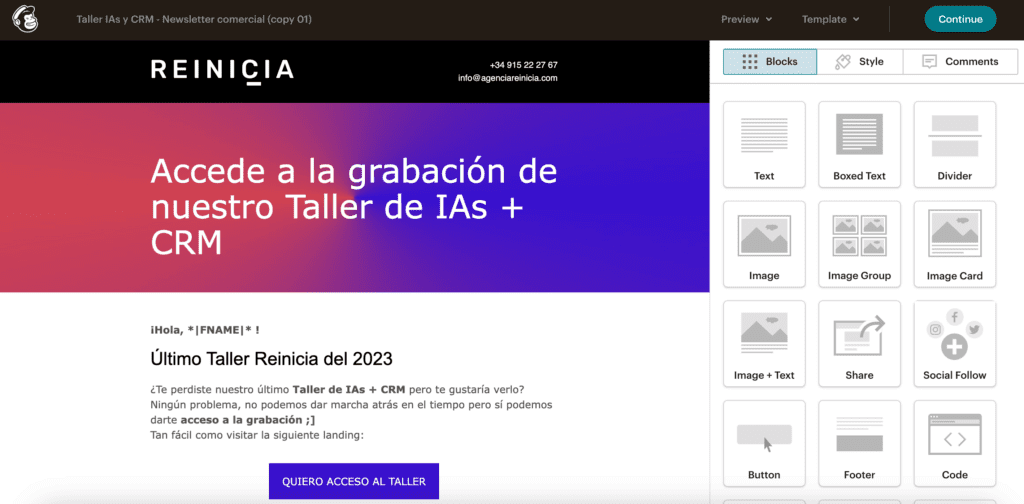Pick the Image block

(x=764, y=244)
